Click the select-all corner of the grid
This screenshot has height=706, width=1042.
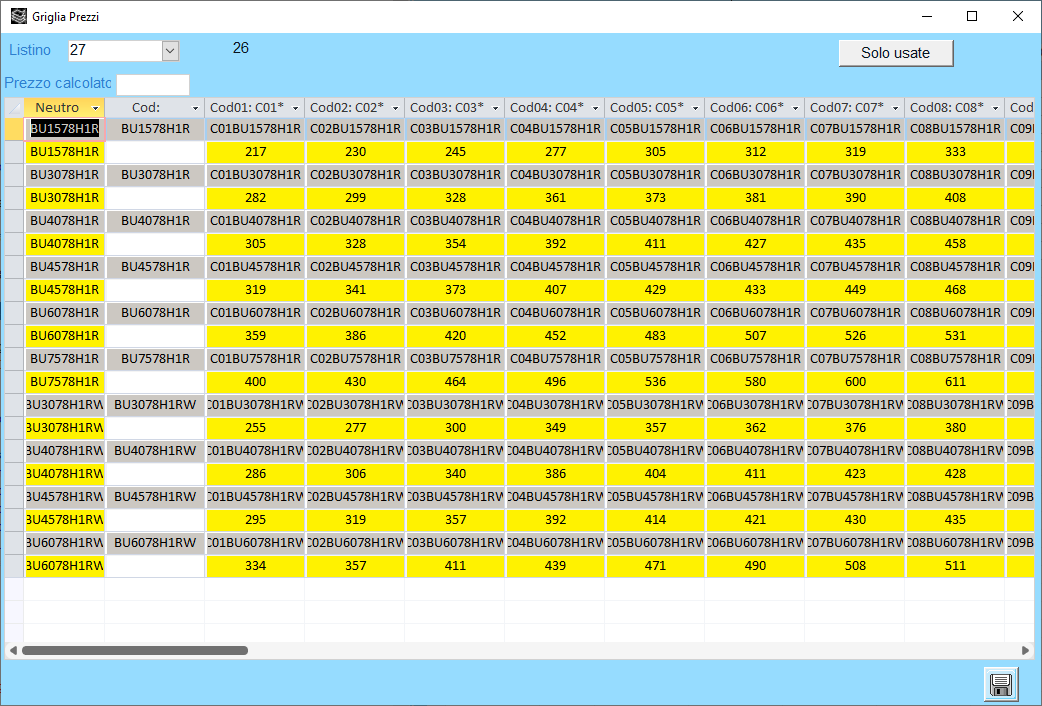tap(14, 108)
